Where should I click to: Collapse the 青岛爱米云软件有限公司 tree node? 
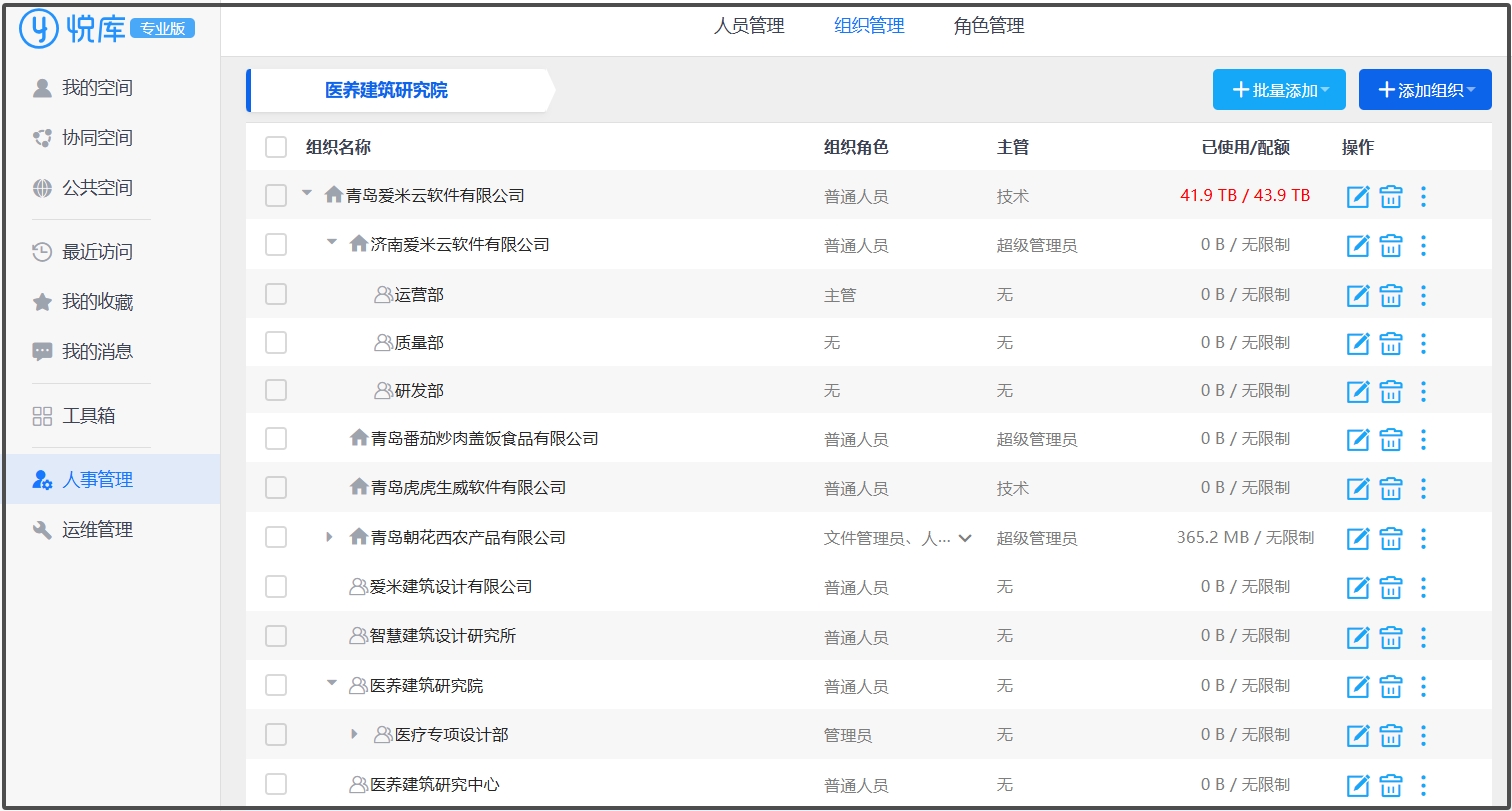click(x=307, y=194)
